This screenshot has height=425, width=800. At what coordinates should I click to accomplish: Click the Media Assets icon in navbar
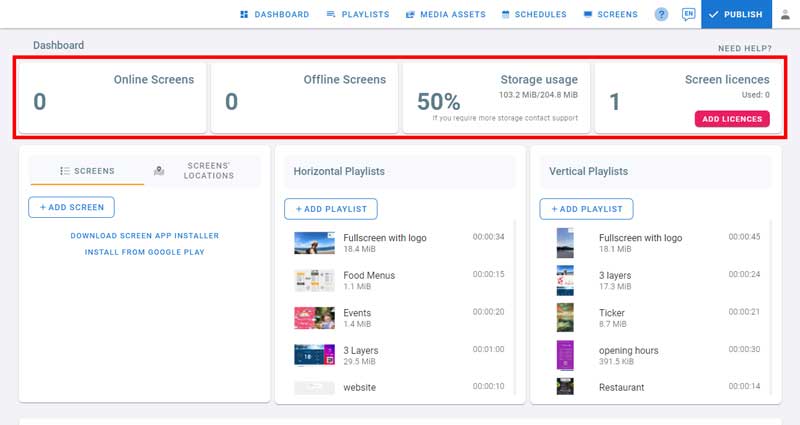[410, 14]
